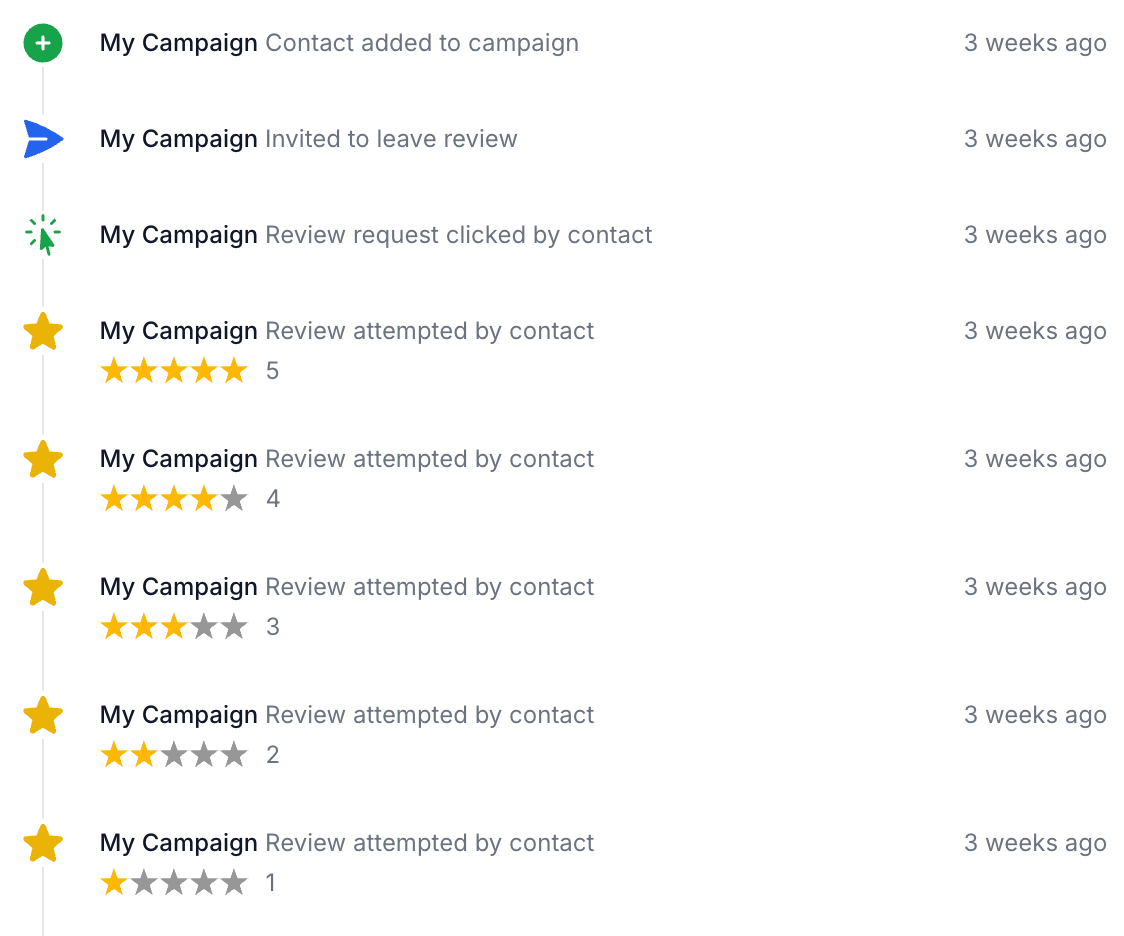Viewport: 1124px width, 936px height.
Task: Click the four-star rating row
Action: [190, 499]
